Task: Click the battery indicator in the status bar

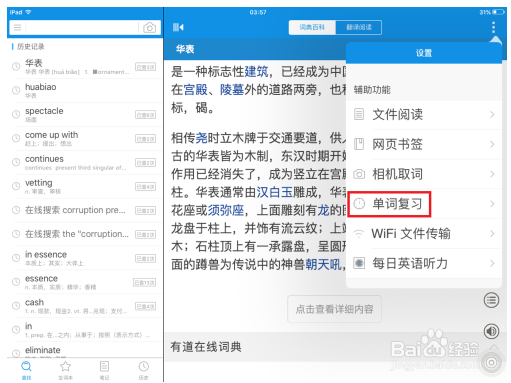Action: click(x=499, y=12)
